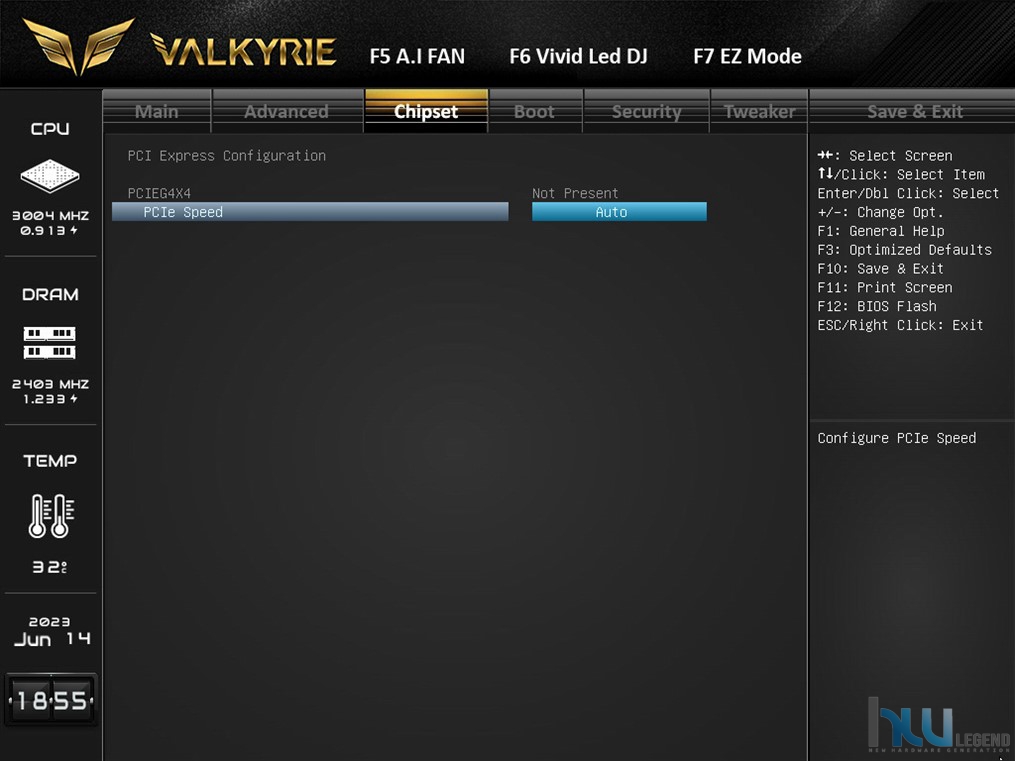The height and width of the screenshot is (761, 1015).
Task: Click the DRAM 2403 MHZ reading
Action: [50, 384]
